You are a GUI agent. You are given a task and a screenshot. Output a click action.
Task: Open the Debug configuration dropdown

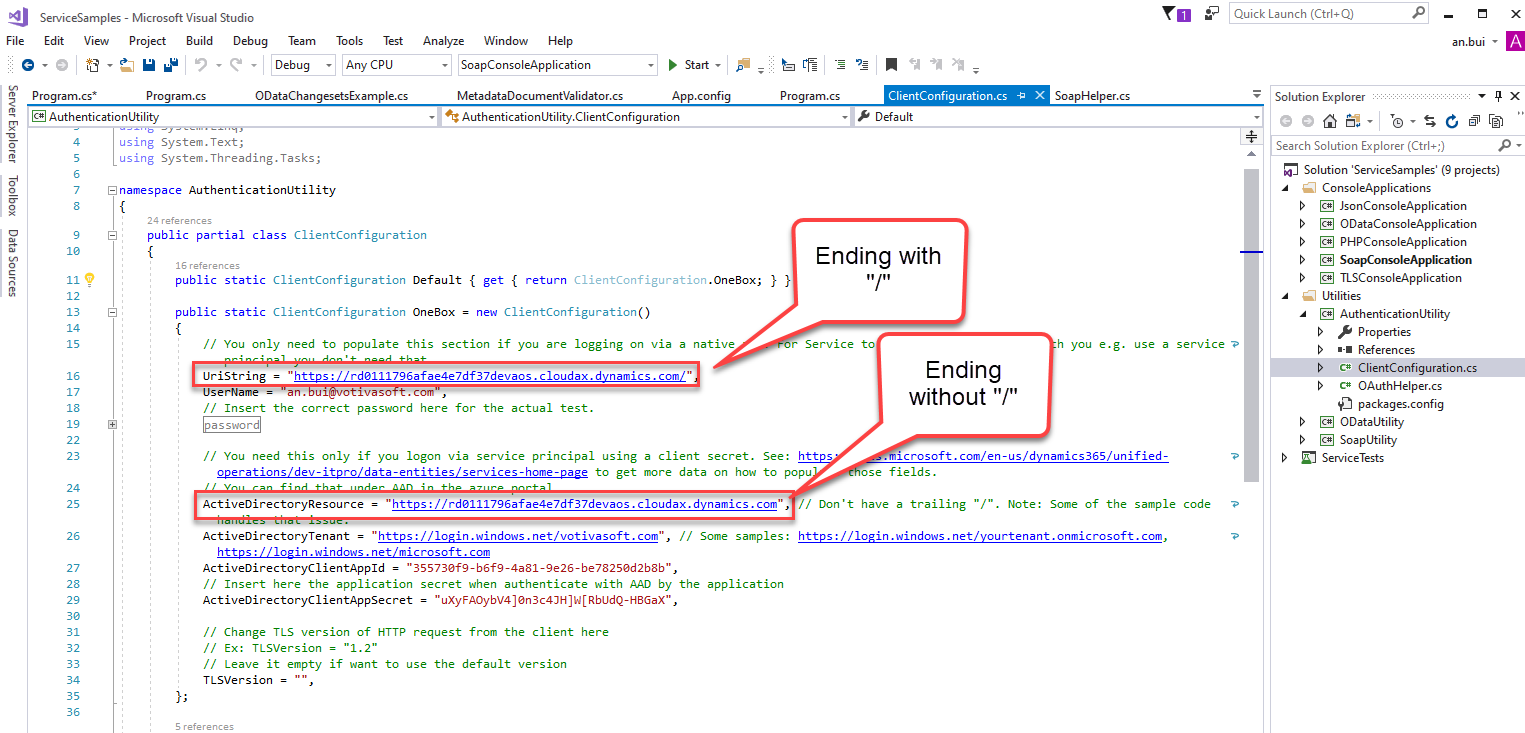click(304, 65)
